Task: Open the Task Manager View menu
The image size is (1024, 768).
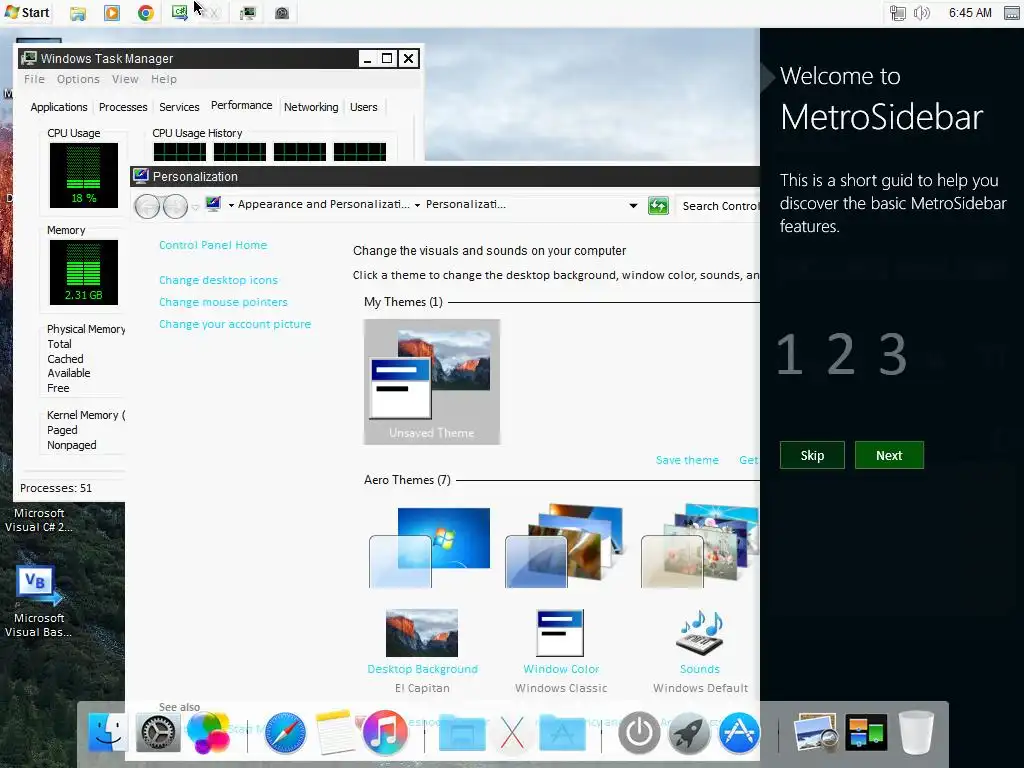Action: (125, 79)
